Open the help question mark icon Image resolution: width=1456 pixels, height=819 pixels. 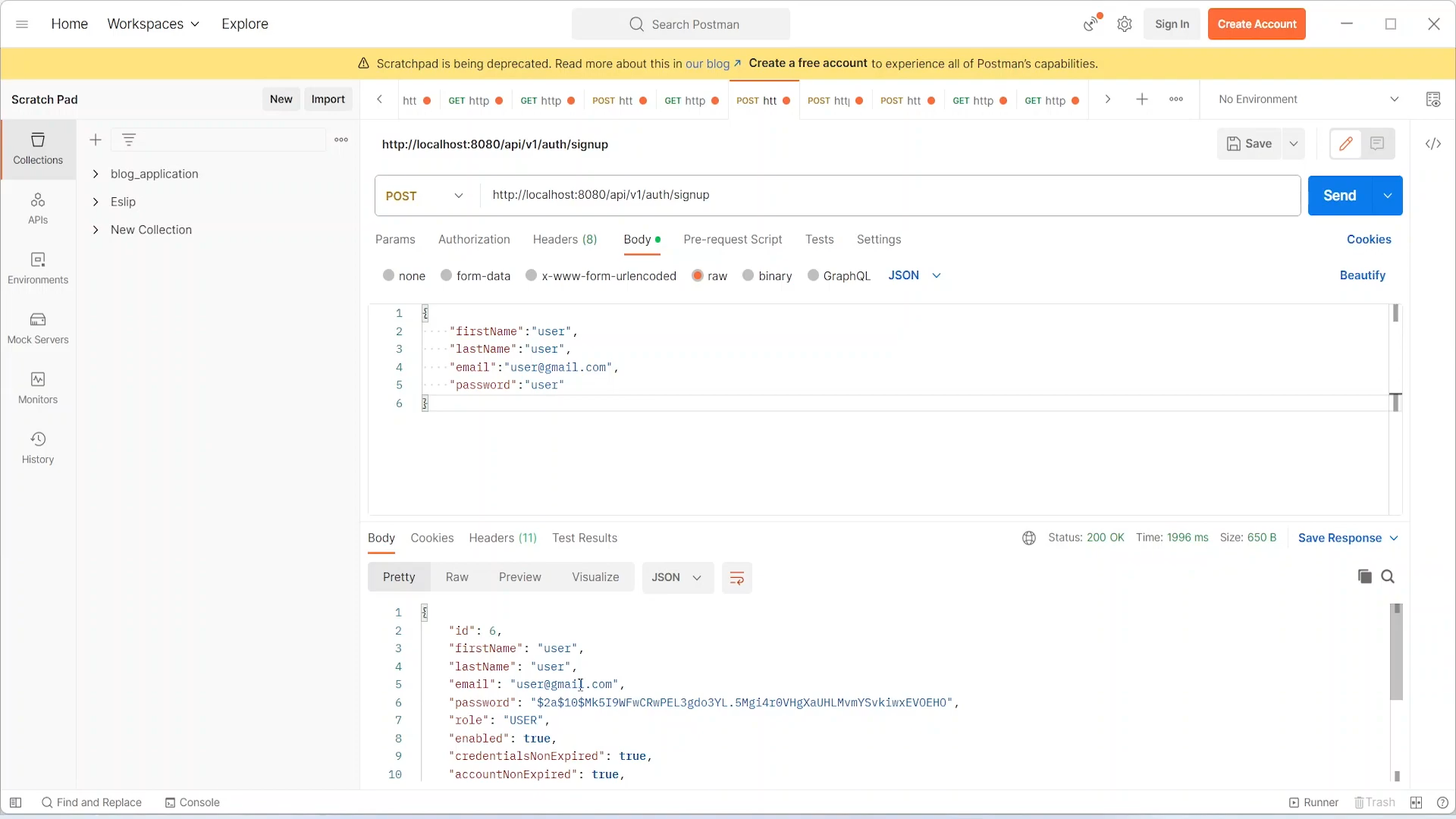(1442, 802)
